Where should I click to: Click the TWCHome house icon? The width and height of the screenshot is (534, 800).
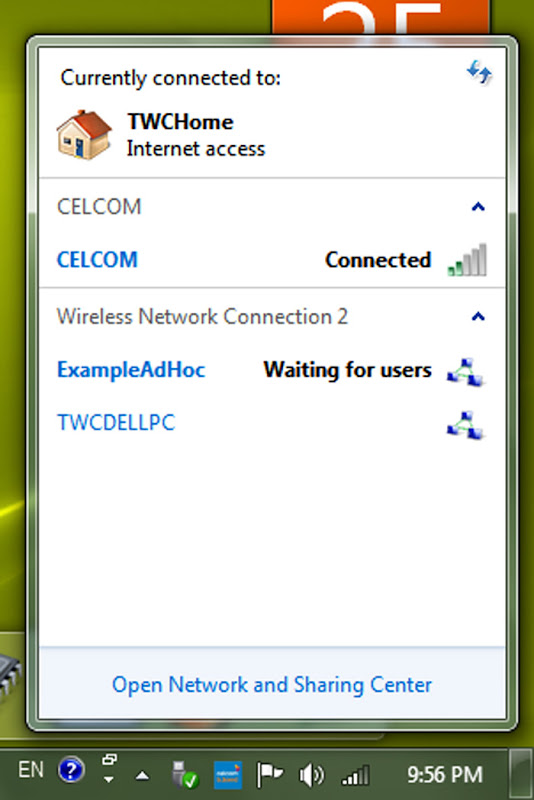(x=84, y=135)
